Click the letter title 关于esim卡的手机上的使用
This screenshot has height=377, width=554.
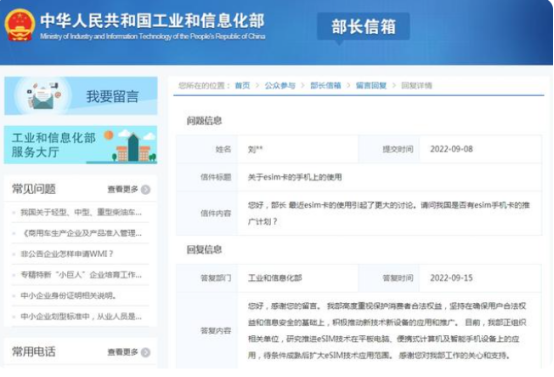click(295, 177)
